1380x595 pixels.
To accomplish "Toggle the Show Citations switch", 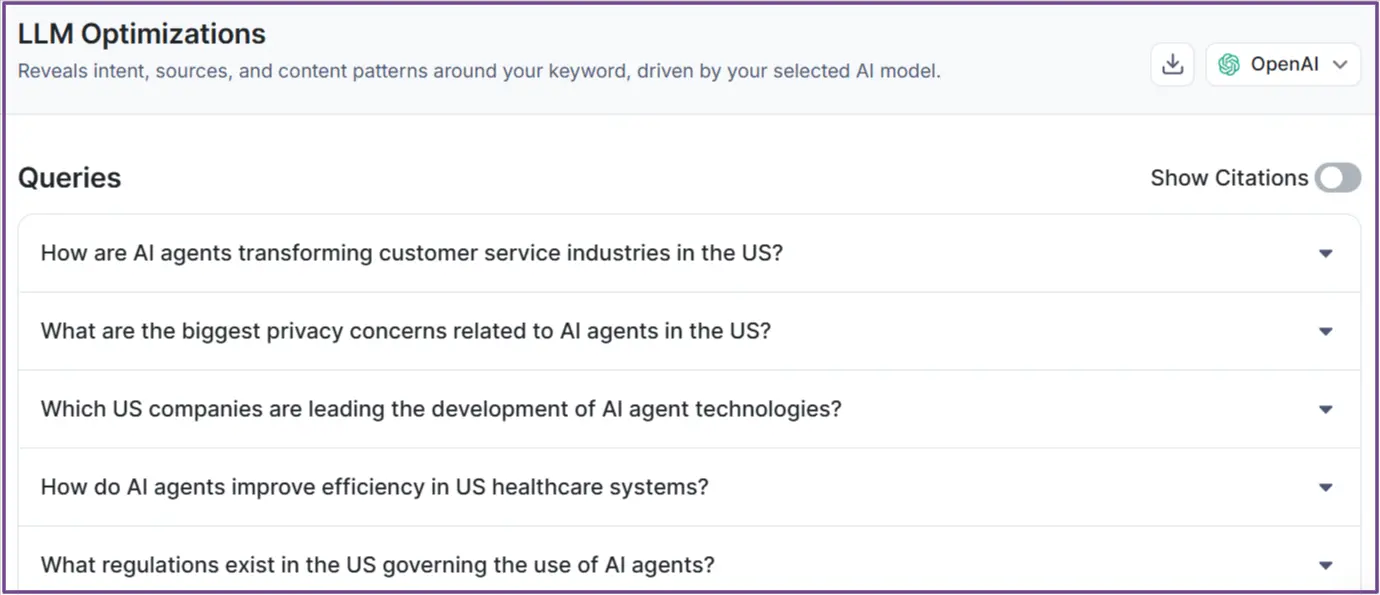I will tap(1337, 178).
